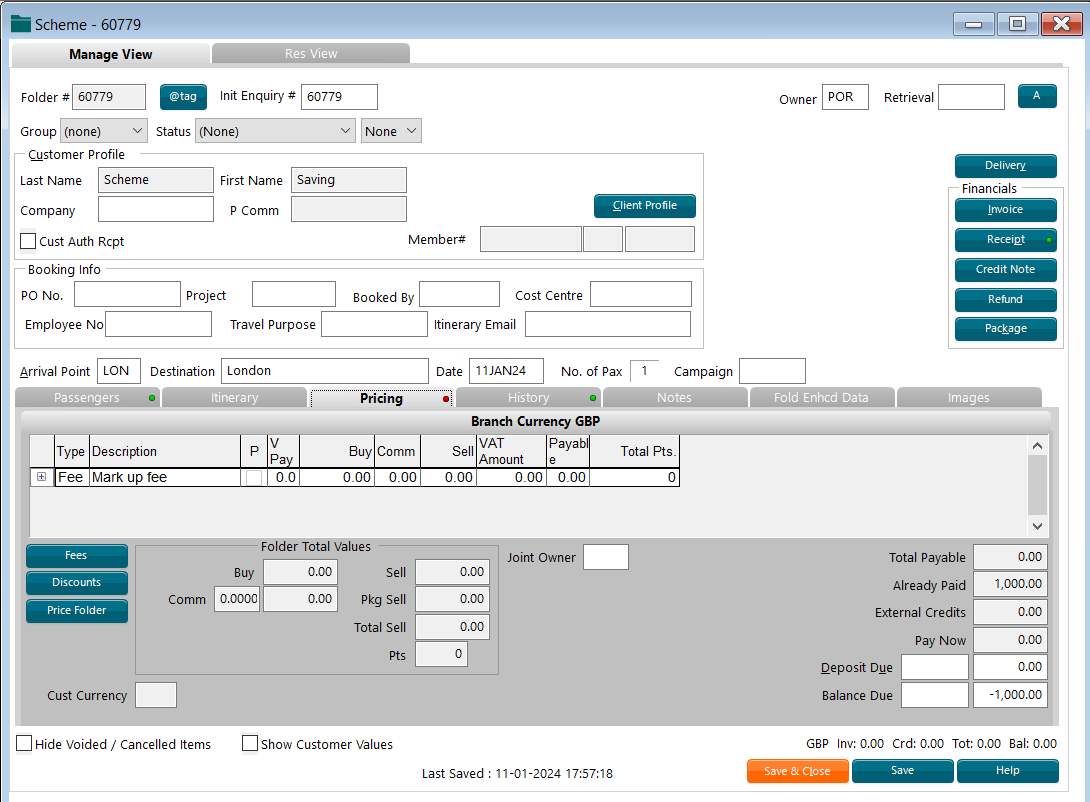This screenshot has height=802, width=1090.
Task: Open the Group dropdown
Action: coord(103,131)
